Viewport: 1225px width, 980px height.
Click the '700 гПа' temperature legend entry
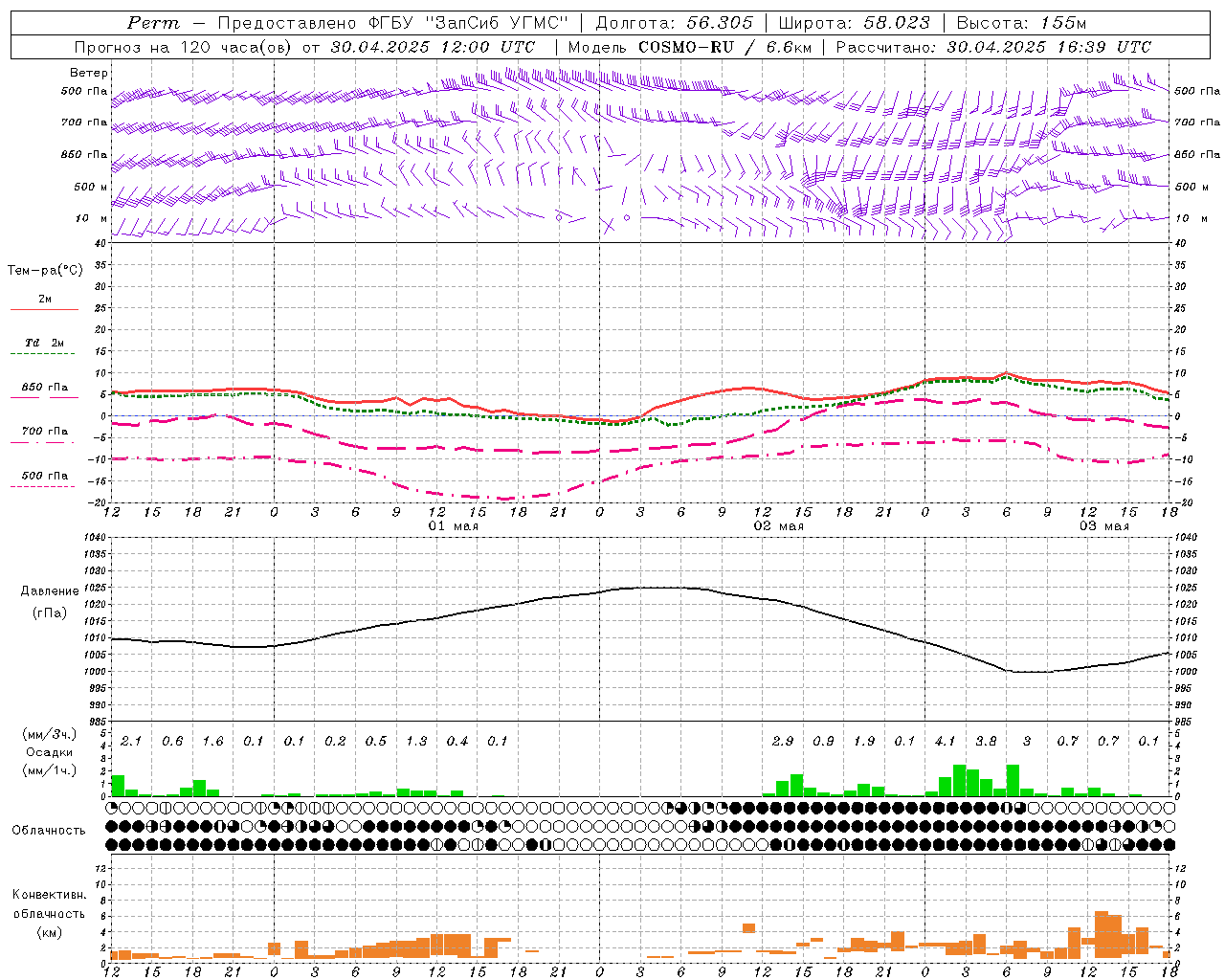click(45, 432)
